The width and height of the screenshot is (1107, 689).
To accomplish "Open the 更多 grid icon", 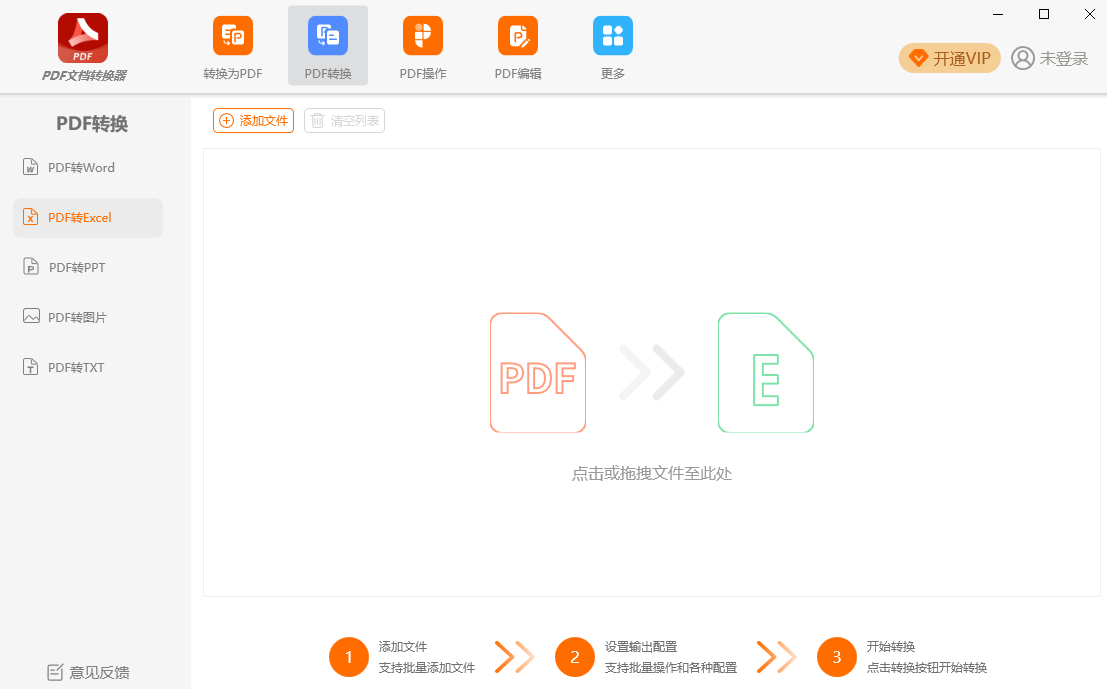I will 613,36.
